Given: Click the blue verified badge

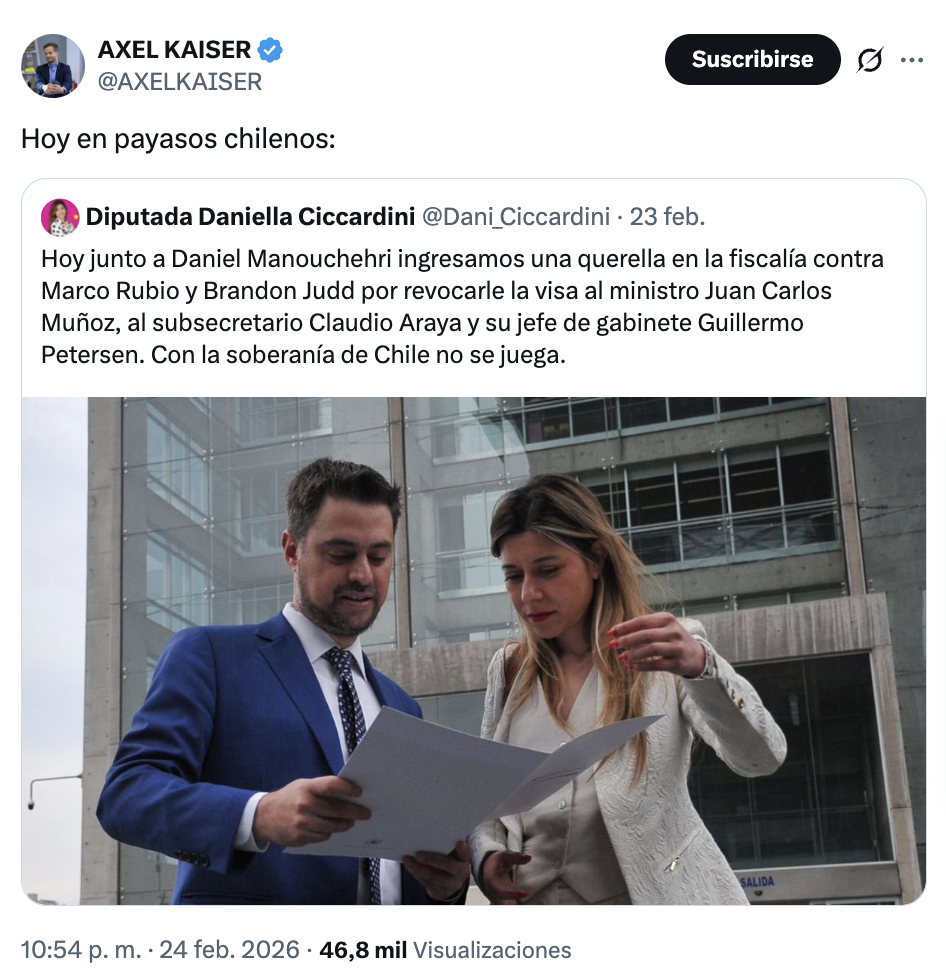Looking at the screenshot, I should tap(270, 50).
